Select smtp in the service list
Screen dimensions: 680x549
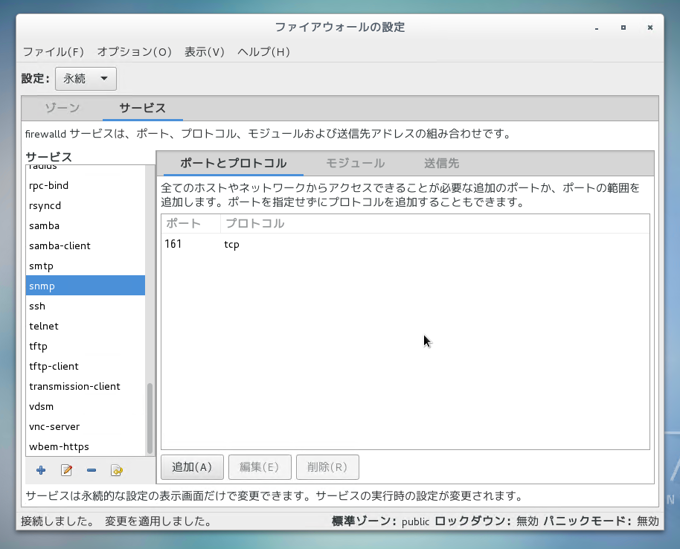point(85,266)
